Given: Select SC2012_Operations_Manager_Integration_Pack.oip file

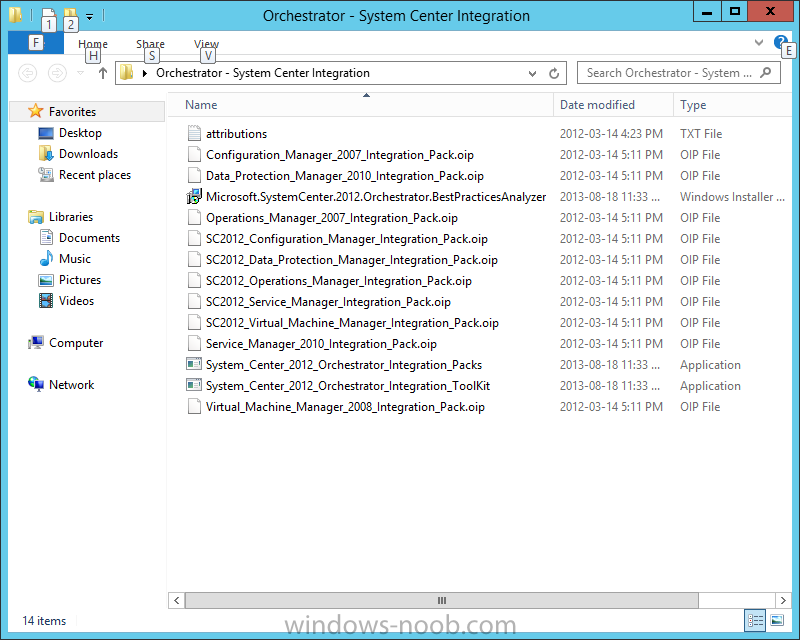Looking at the screenshot, I should click(339, 280).
